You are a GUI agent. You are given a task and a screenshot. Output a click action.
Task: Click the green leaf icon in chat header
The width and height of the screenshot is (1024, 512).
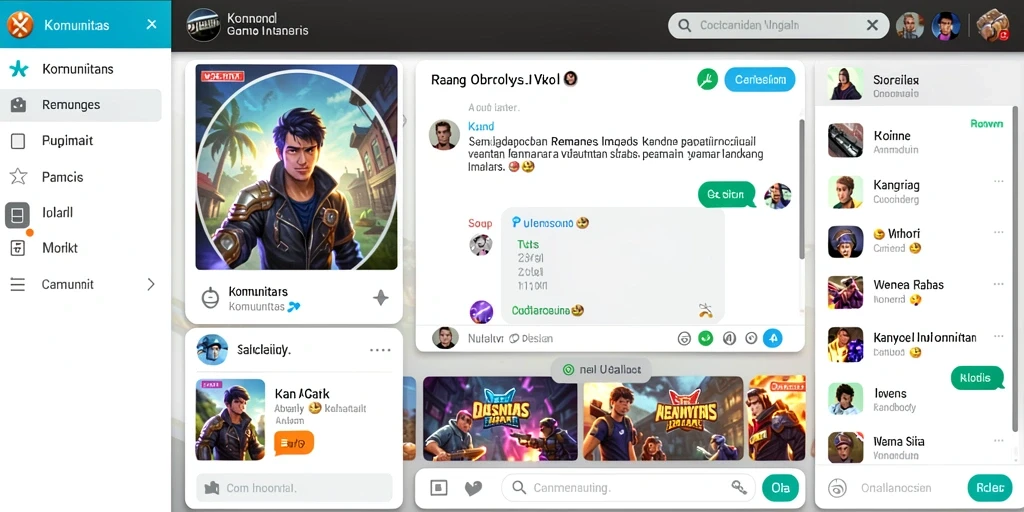[707, 80]
